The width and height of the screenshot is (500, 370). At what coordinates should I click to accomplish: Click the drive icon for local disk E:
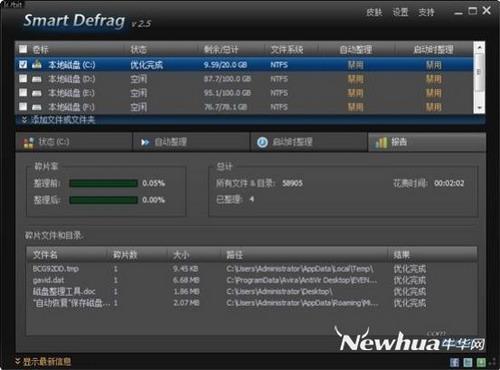click(37, 93)
